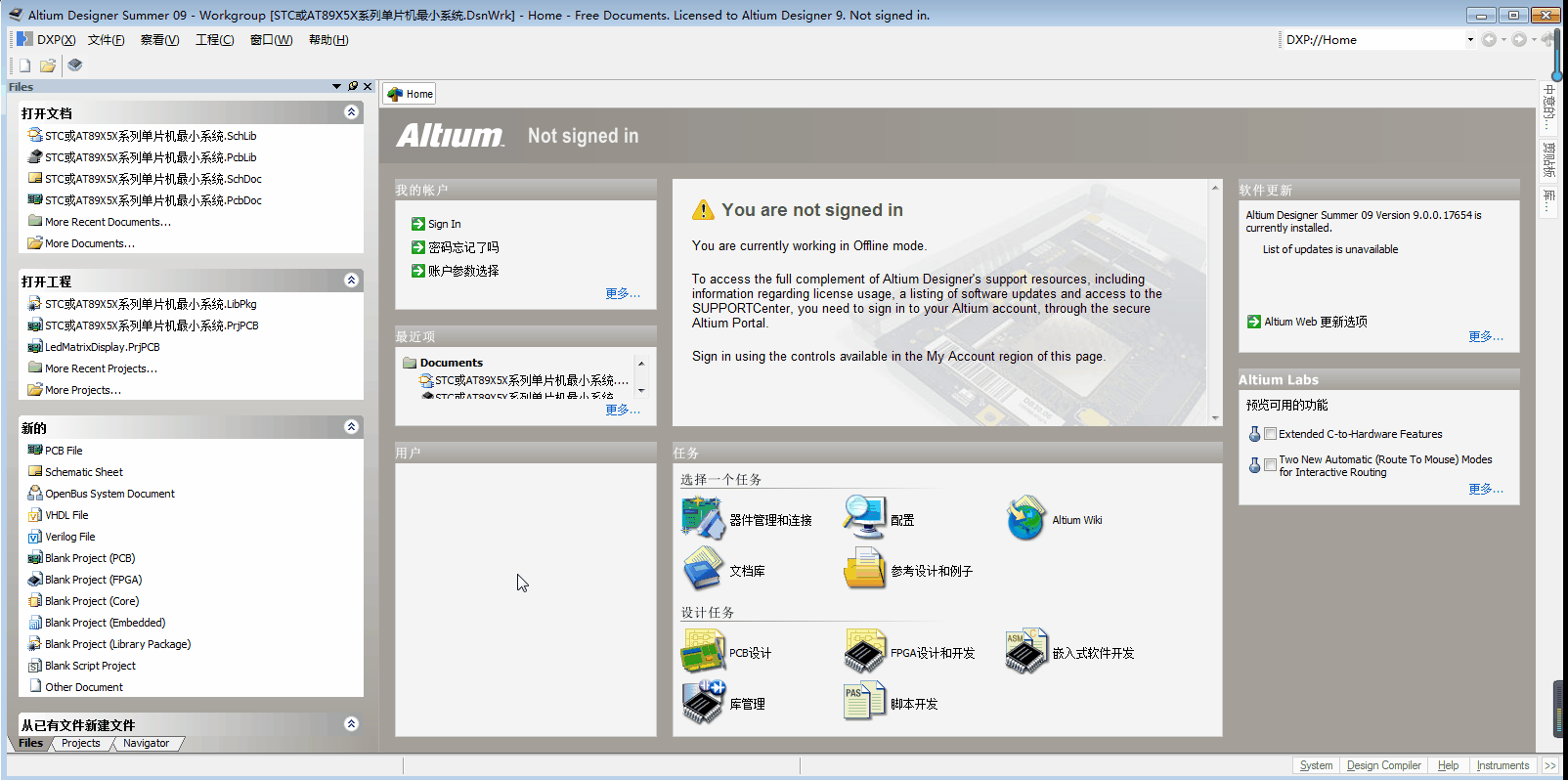This screenshot has width=1568, height=780.
Task: Open the 库管理 task icon
Action: coord(702,702)
